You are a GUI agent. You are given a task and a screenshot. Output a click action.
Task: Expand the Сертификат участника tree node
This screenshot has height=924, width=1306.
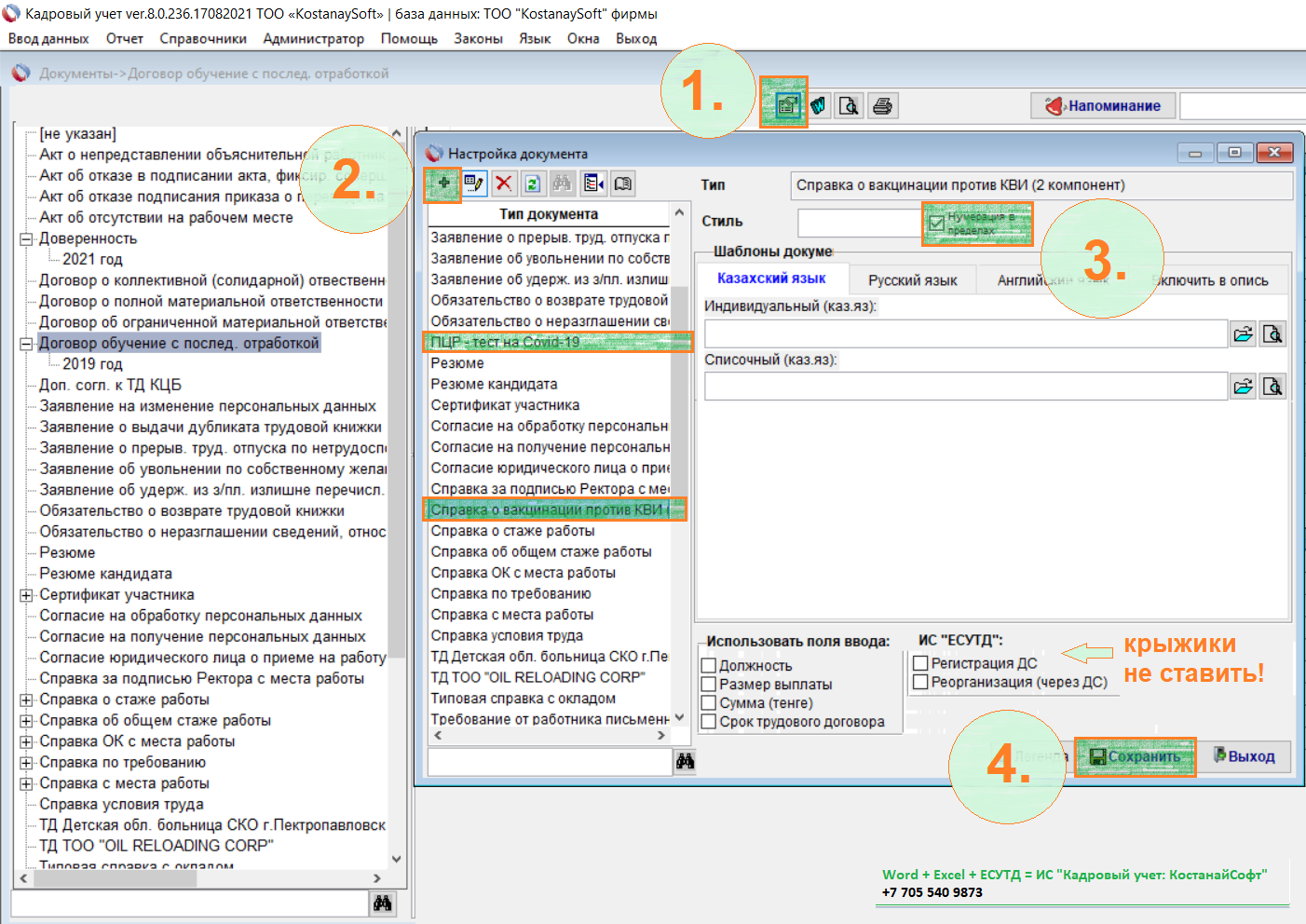[x=27, y=594]
